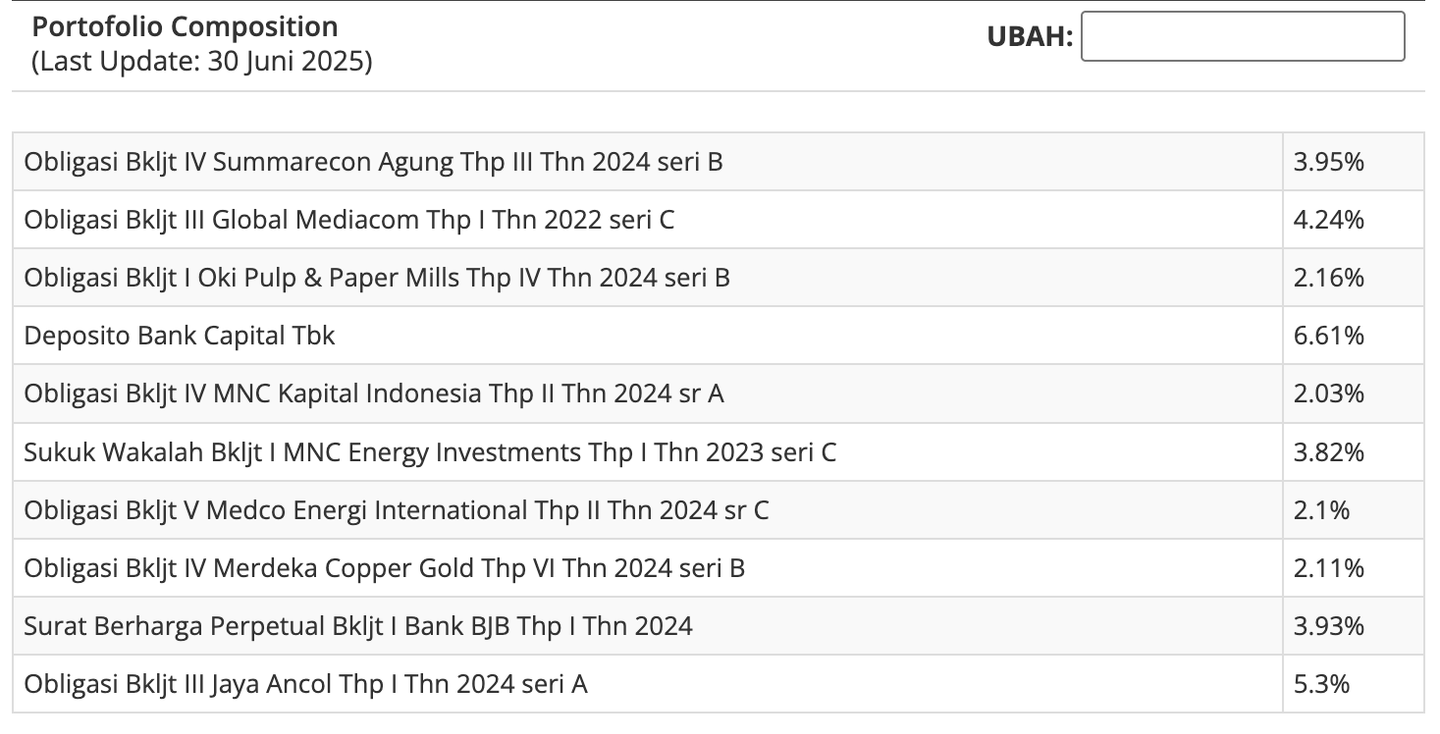Click the 2.16% allocation value
The image size is (1440, 734).
click(x=1328, y=278)
